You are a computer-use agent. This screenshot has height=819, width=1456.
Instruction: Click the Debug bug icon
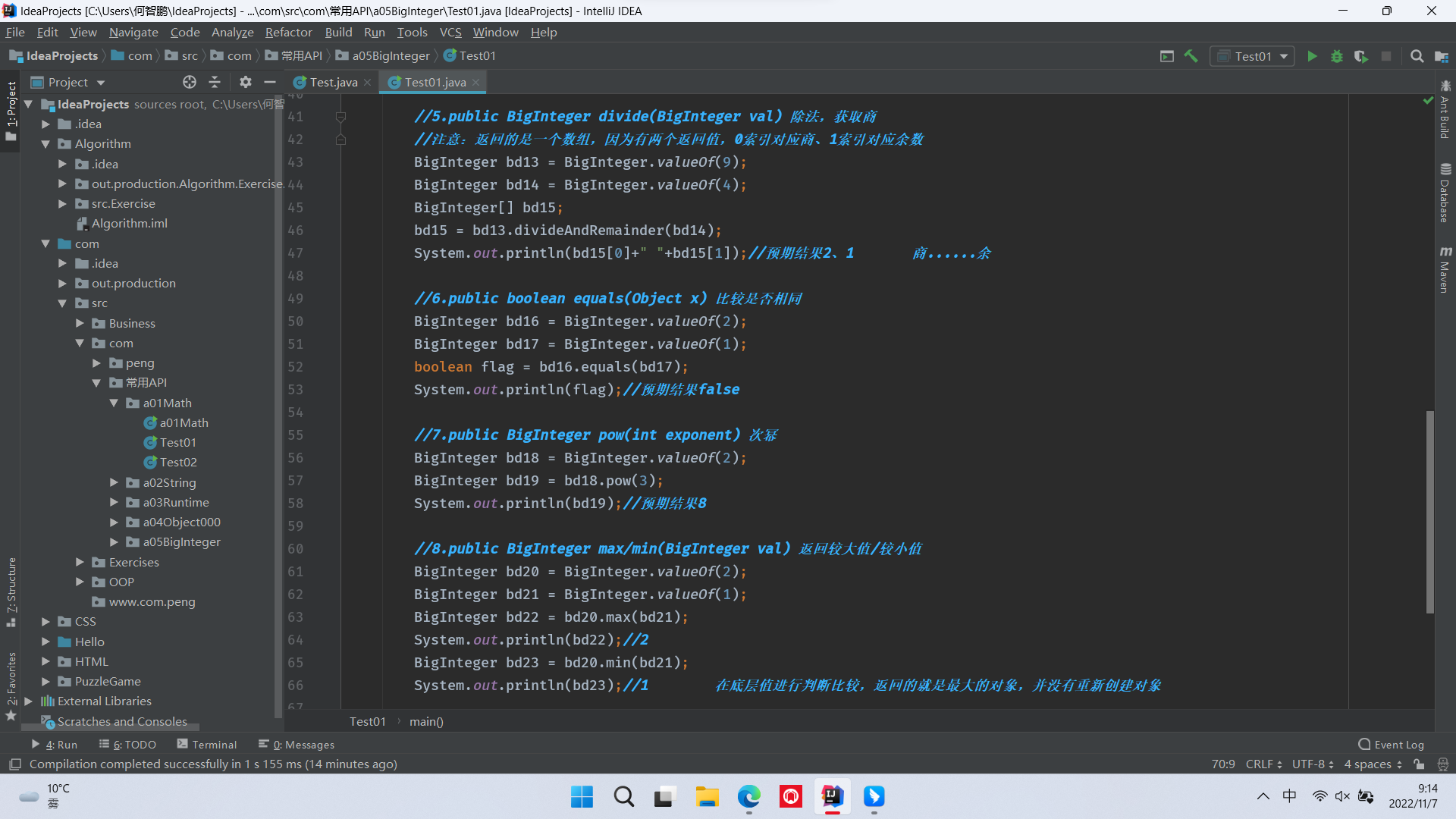tap(1336, 56)
